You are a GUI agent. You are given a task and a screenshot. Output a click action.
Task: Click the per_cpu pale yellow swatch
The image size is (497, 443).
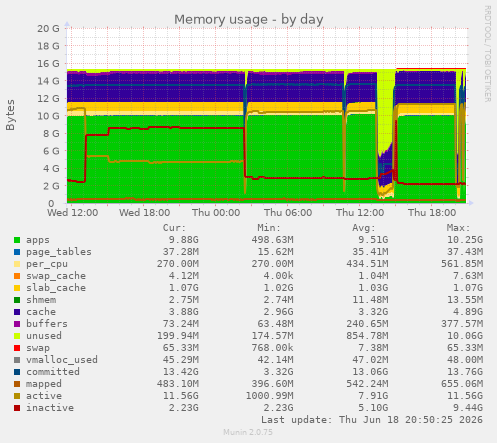[17, 264]
